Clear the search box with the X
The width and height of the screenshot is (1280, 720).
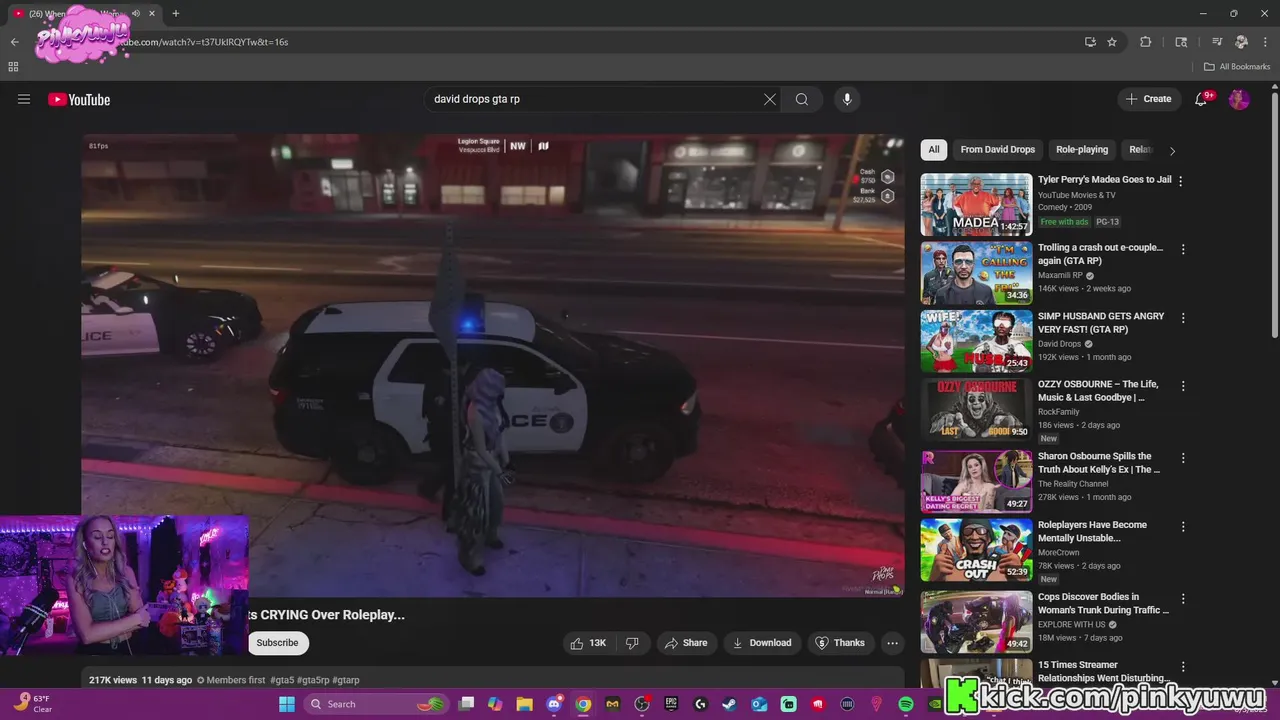tap(769, 99)
